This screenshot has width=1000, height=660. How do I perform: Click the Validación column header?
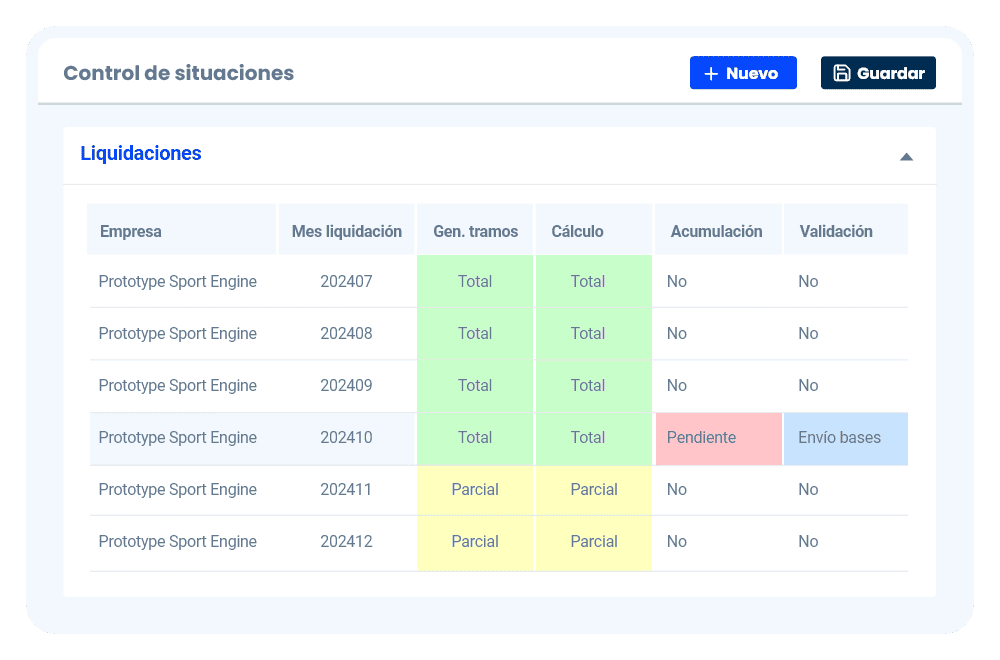836,231
